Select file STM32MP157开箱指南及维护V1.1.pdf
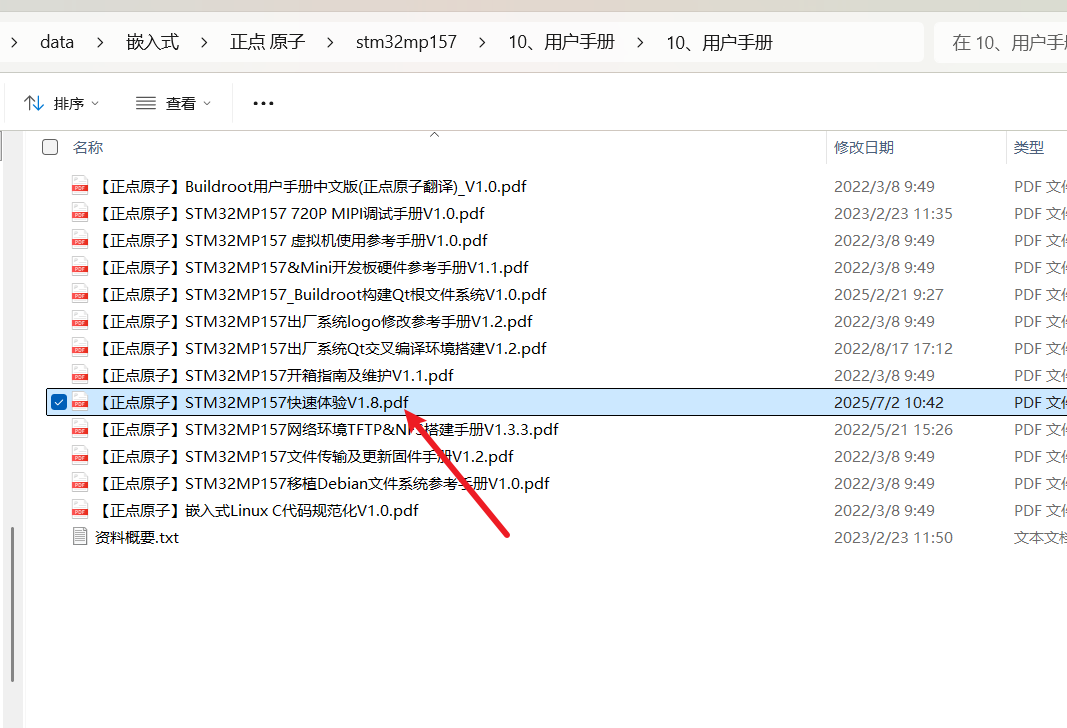 pyautogui.click(x=274, y=375)
